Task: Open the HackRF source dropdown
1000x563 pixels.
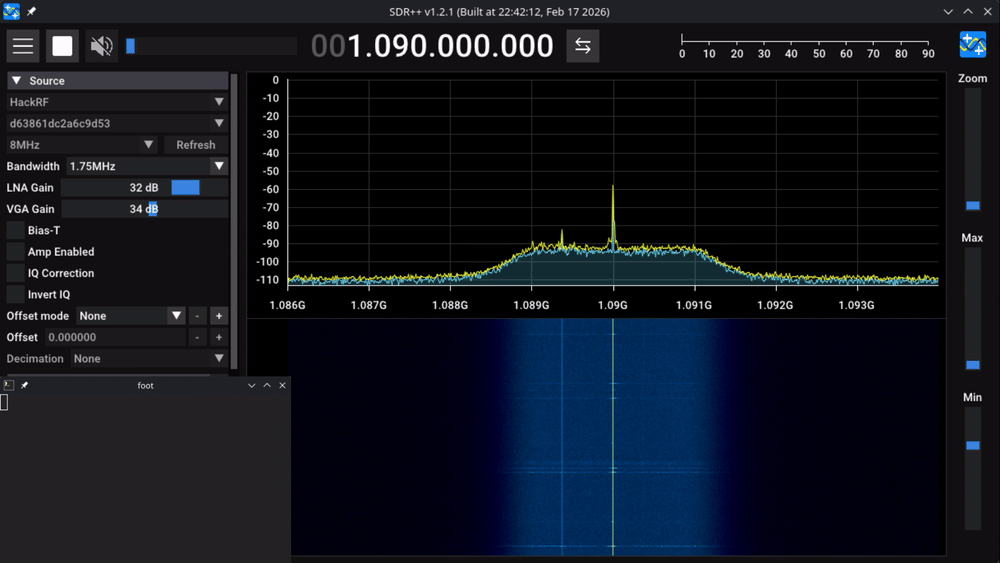Action: [x=117, y=102]
